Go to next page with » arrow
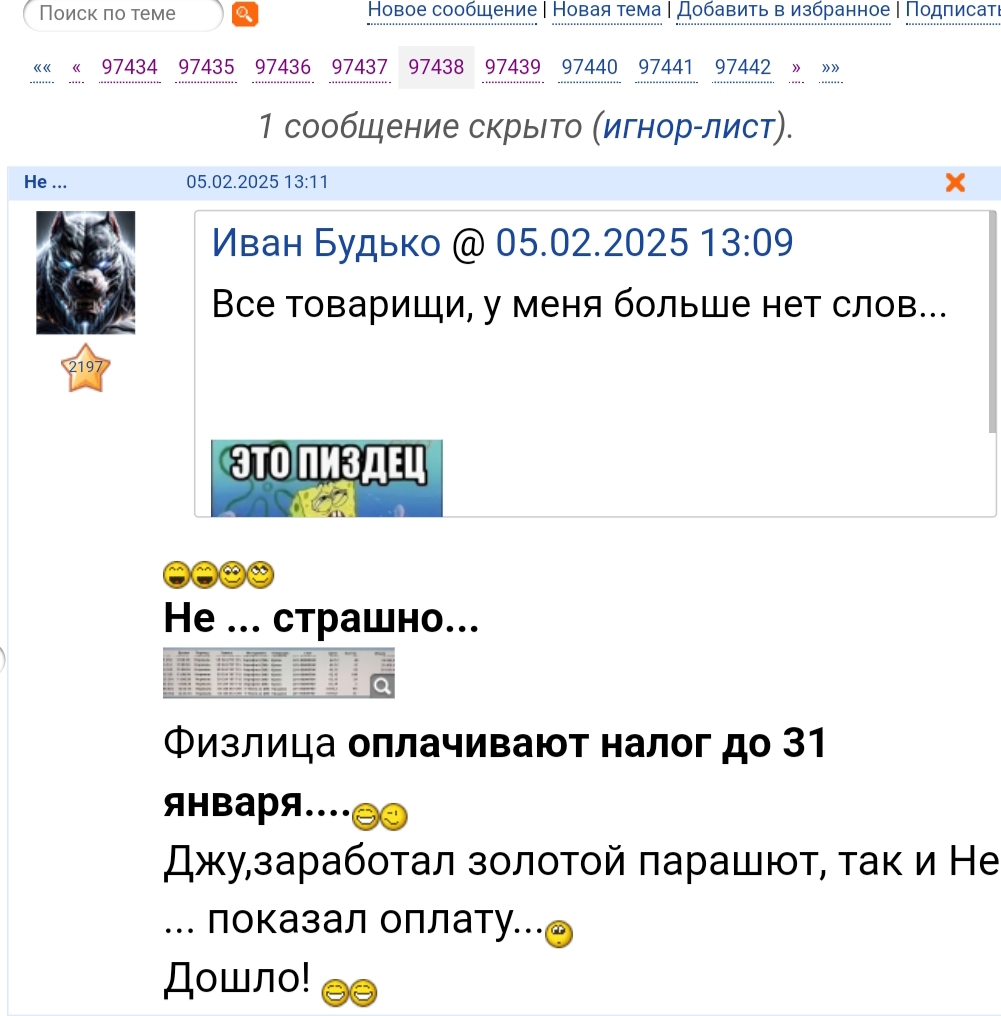 click(x=796, y=68)
